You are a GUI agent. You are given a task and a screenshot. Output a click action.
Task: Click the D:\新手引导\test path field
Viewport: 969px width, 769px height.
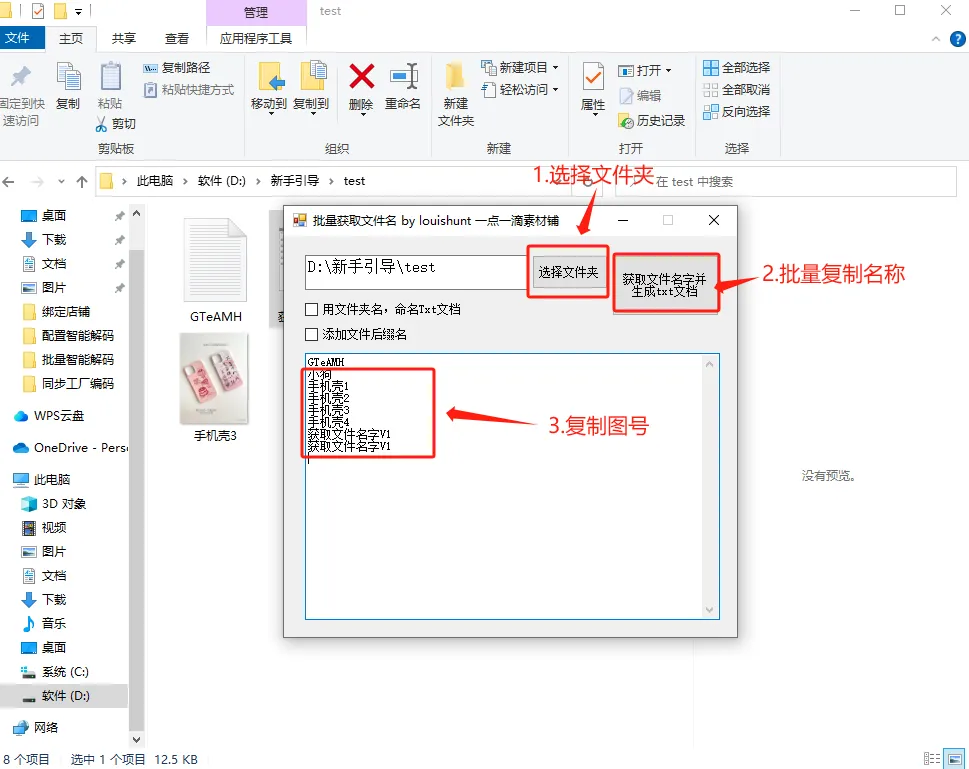[x=415, y=272]
